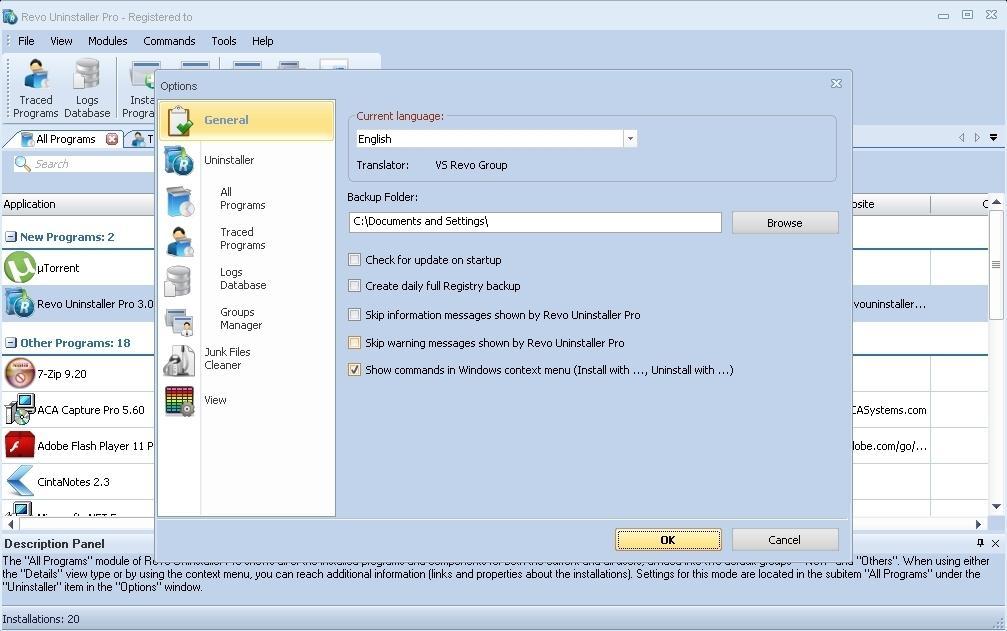Select Traced Programs settings icon
Screen dimensions: 1007x631
point(179,238)
